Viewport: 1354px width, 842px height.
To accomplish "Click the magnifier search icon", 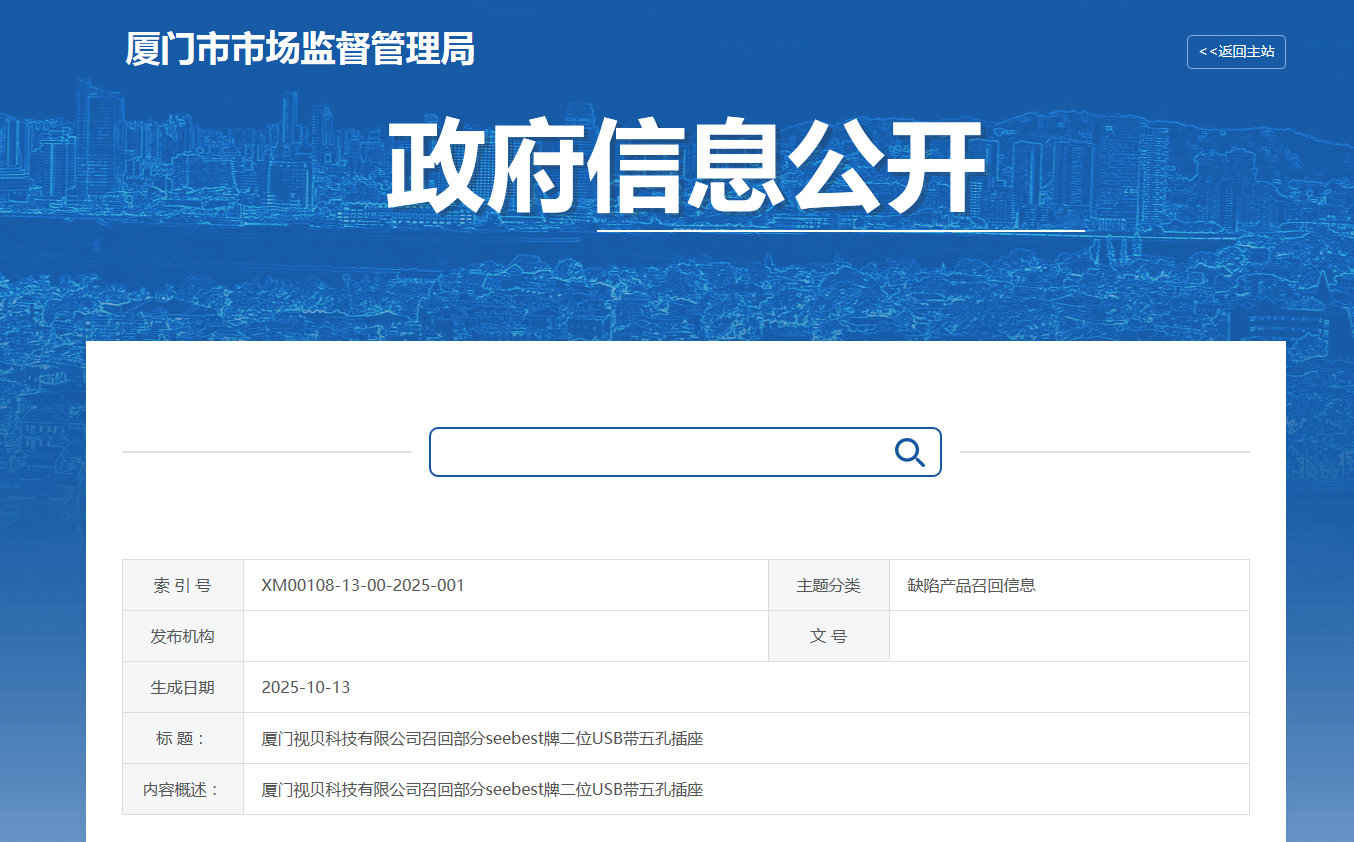I will 909,452.
